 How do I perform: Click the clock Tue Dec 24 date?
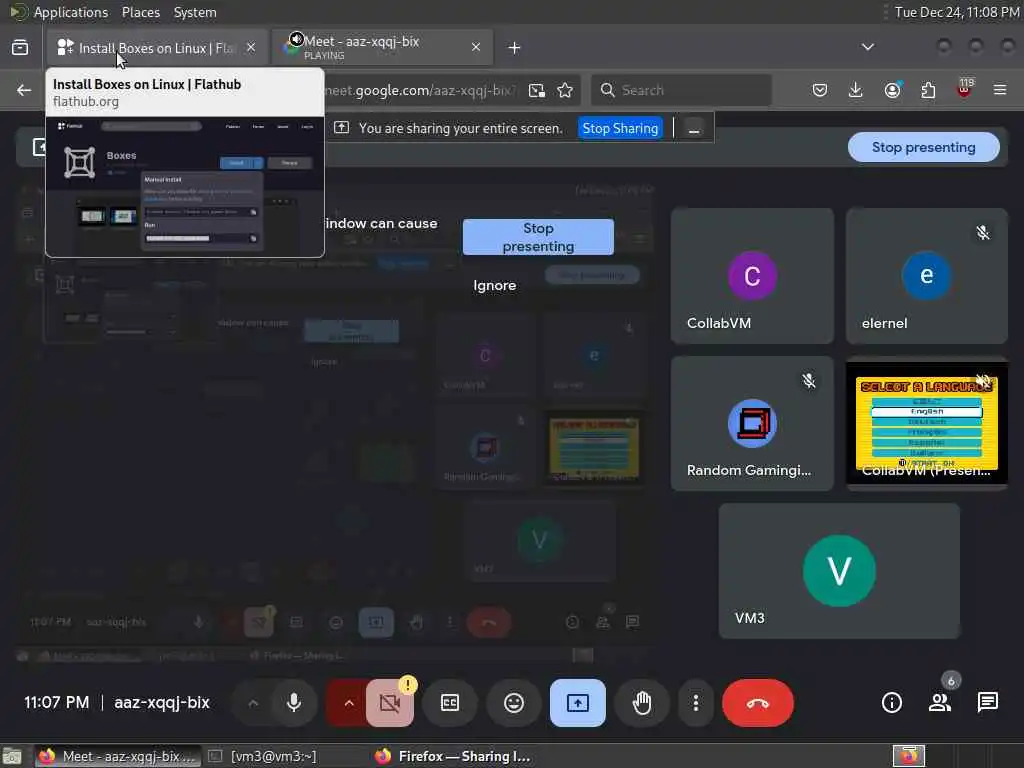pyautogui.click(x=957, y=12)
